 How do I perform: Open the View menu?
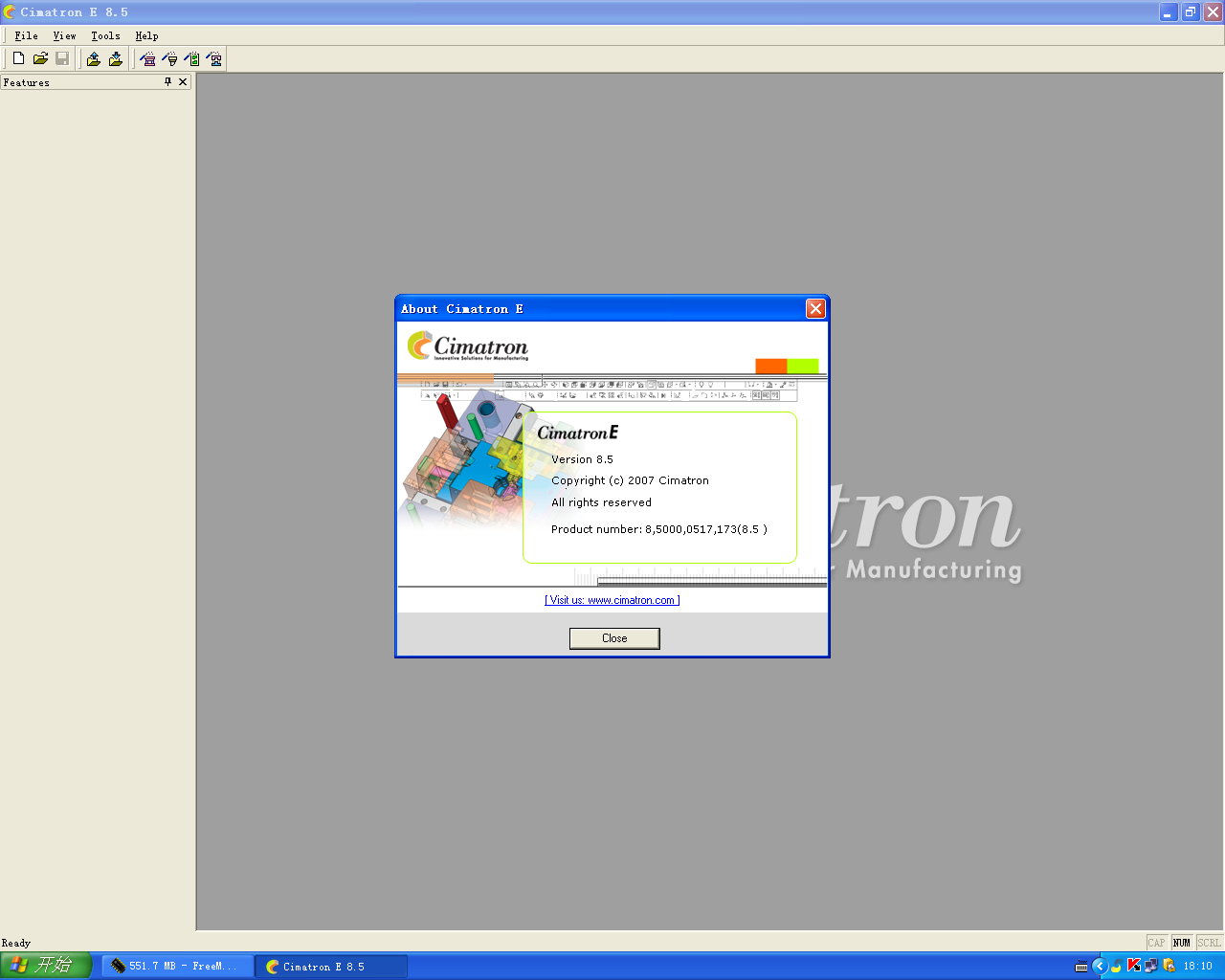pyautogui.click(x=64, y=36)
